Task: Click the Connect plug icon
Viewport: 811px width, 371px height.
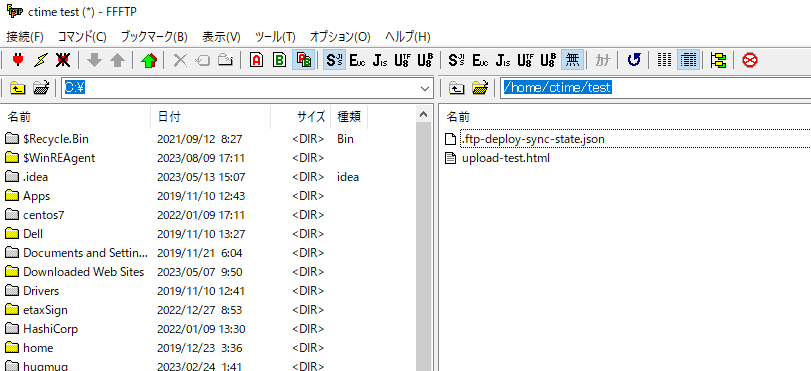Action: point(18,61)
